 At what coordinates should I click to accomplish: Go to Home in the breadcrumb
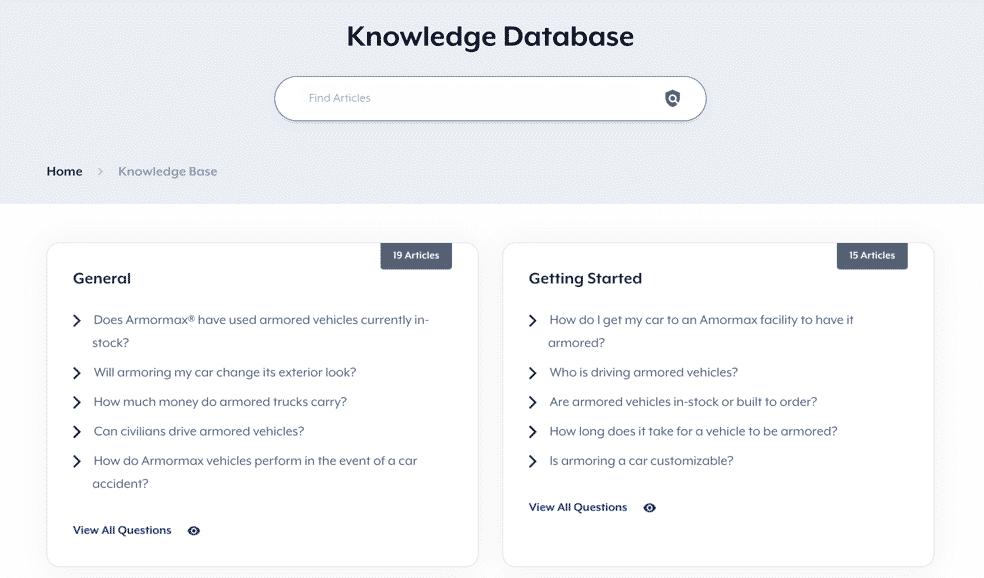(x=64, y=171)
